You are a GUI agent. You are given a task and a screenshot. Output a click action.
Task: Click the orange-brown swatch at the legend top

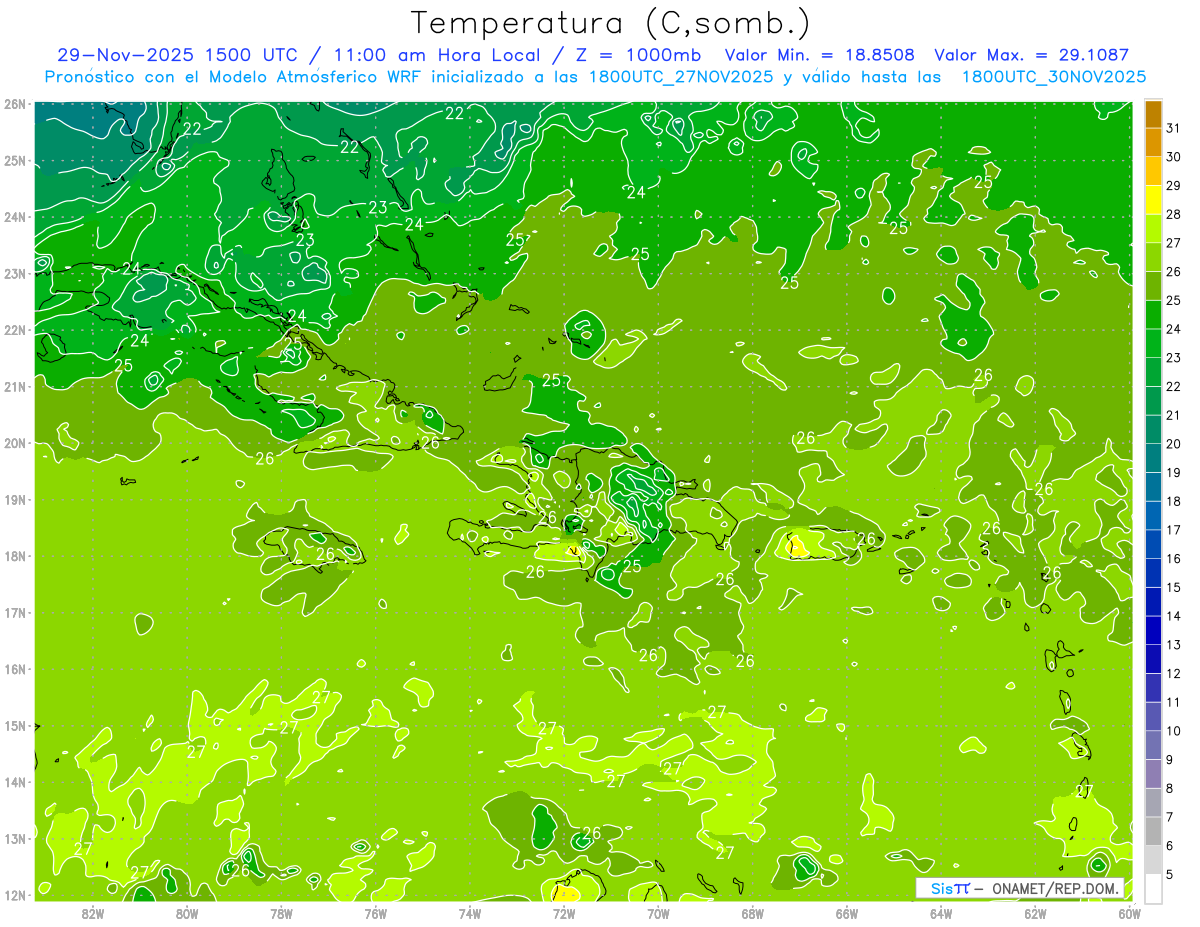pyautogui.click(x=1153, y=114)
